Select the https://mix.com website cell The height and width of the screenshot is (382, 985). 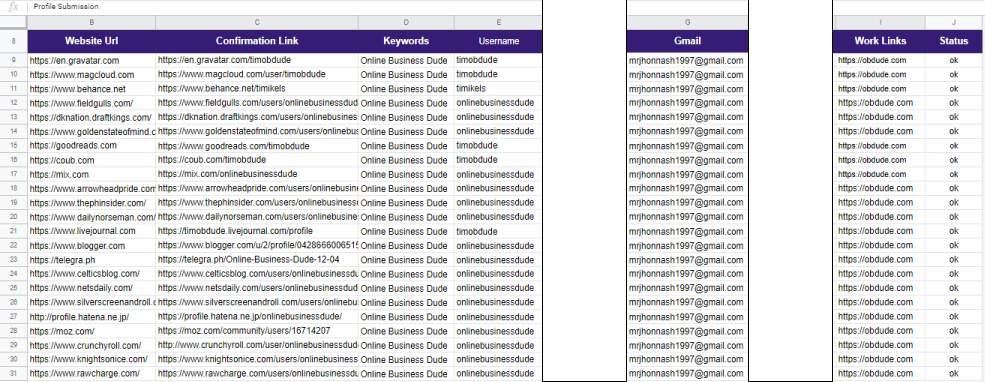(x=92, y=174)
